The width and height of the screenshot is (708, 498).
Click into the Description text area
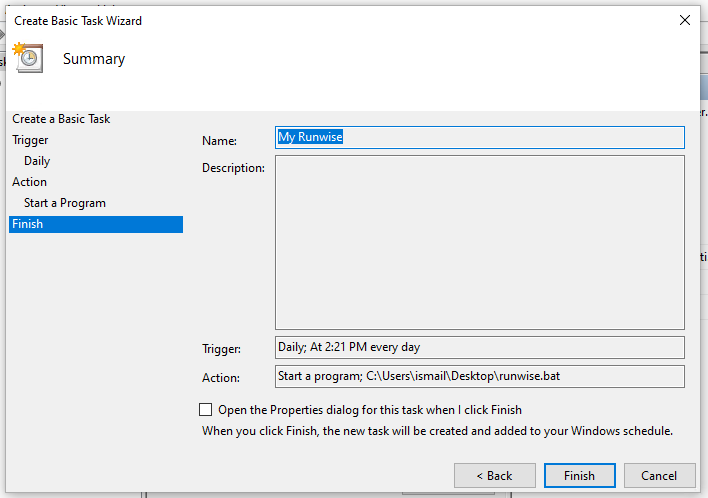480,242
